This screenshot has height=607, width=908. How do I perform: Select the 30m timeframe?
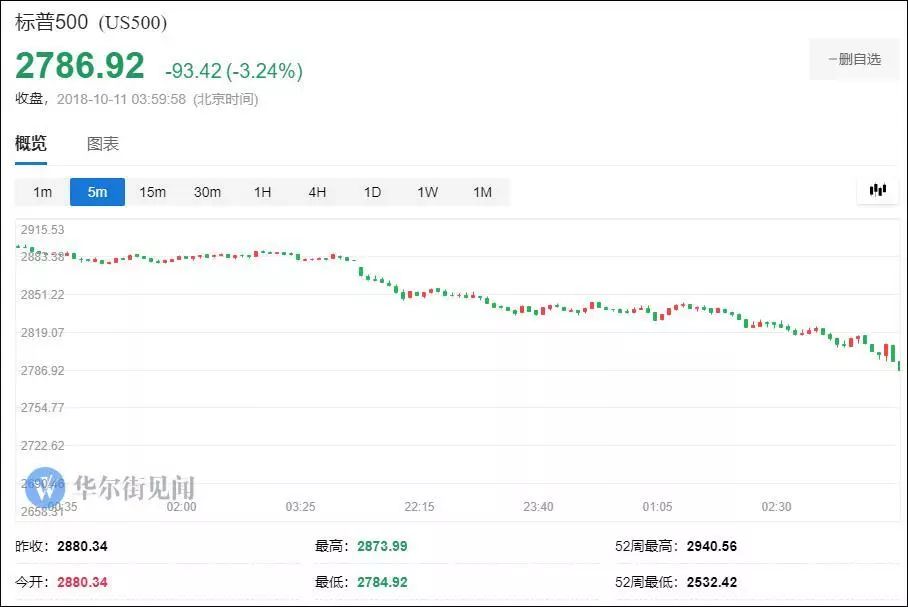coord(207,191)
